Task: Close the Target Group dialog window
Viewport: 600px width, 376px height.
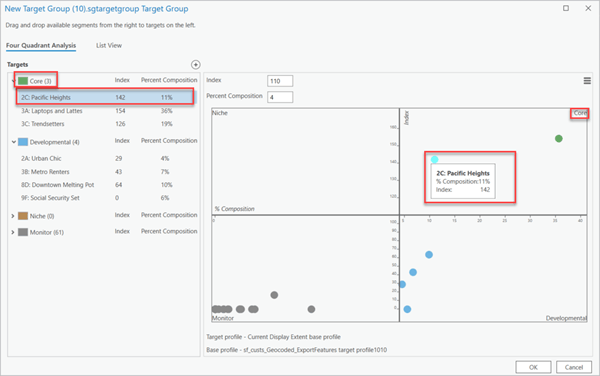Action: [x=588, y=8]
